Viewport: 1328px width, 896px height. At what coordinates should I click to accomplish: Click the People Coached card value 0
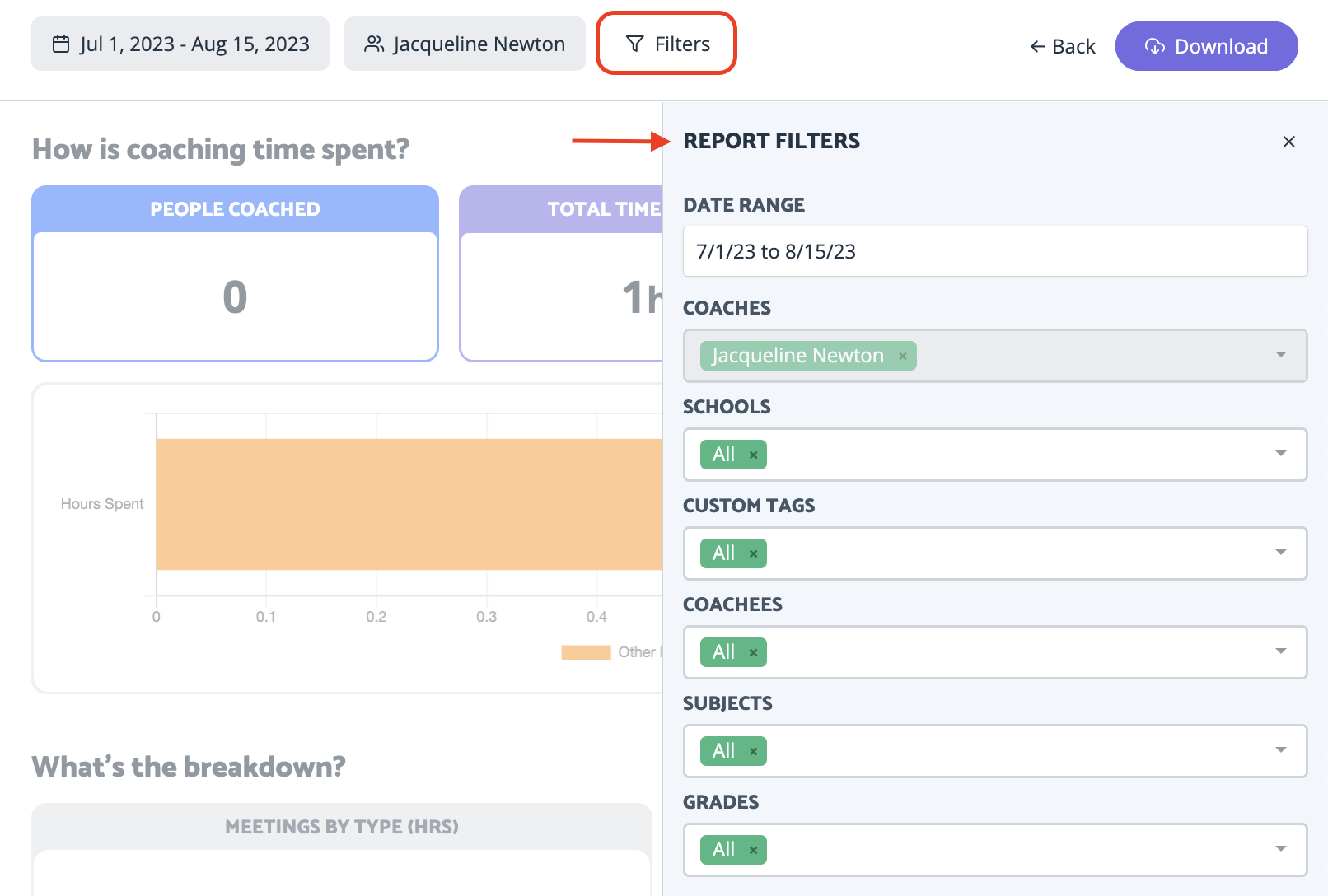pyautogui.click(x=235, y=296)
